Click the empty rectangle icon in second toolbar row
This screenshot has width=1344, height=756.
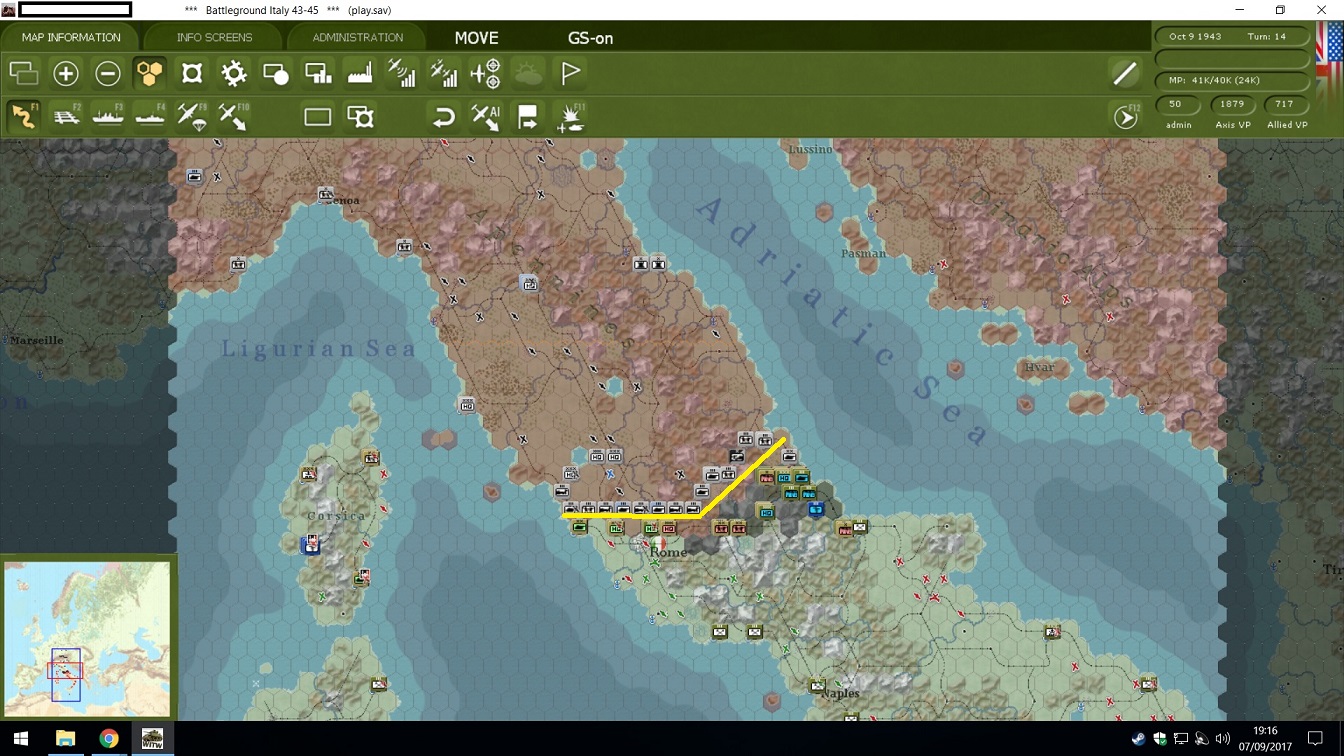318,117
